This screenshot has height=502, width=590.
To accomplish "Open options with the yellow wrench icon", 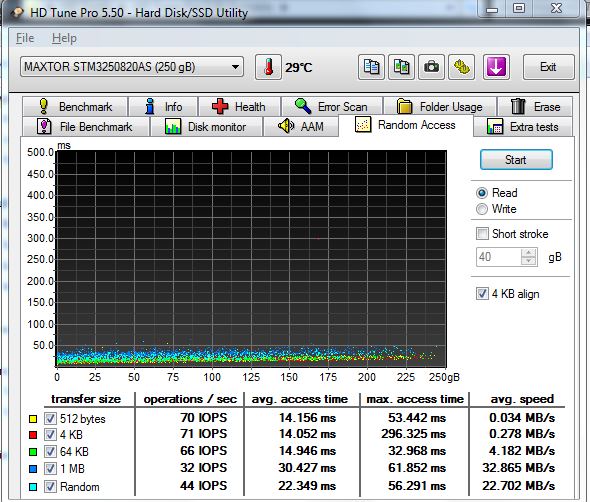I will pos(461,67).
